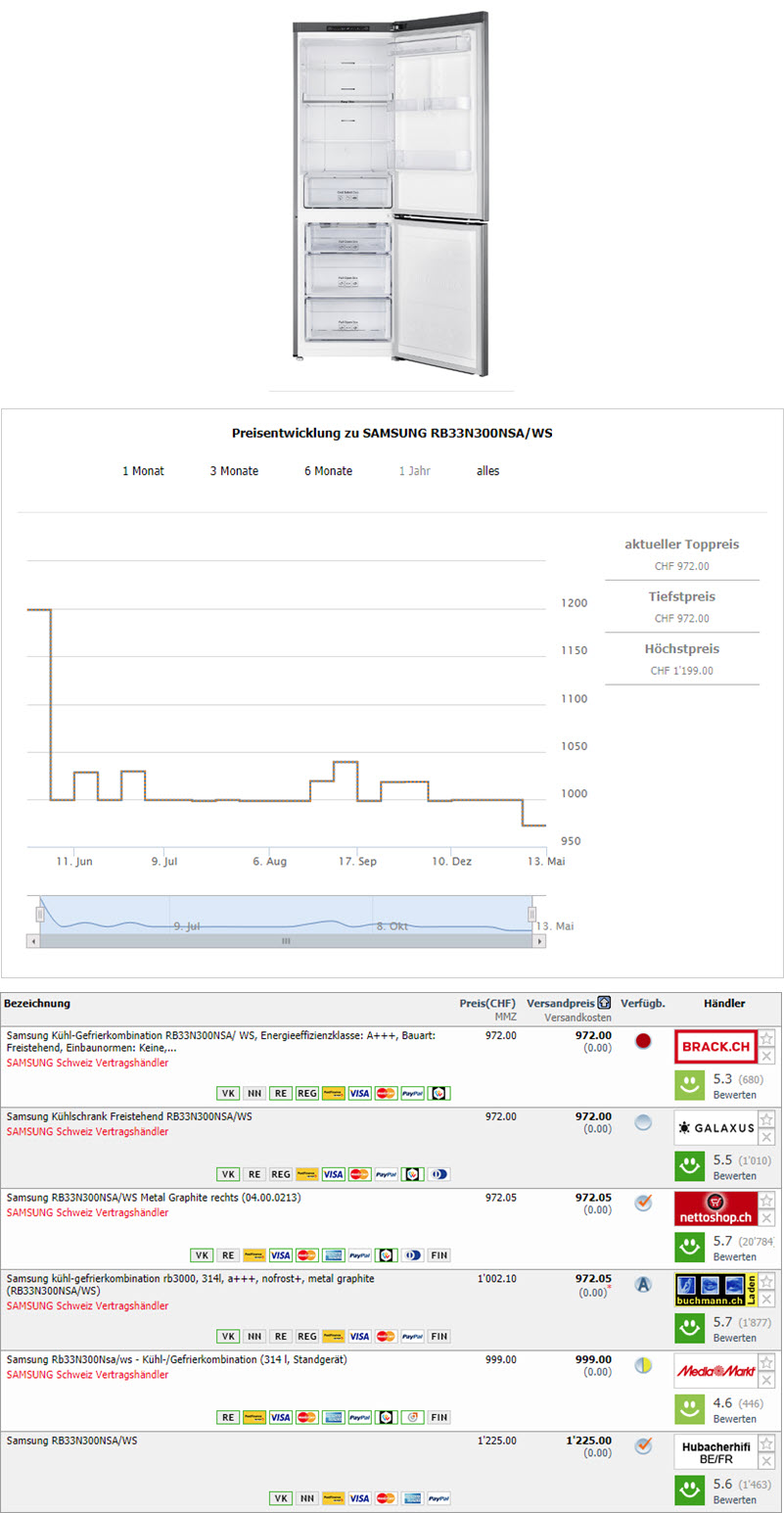Click the PayPal payment icon in GALAXUS row

386,1174
